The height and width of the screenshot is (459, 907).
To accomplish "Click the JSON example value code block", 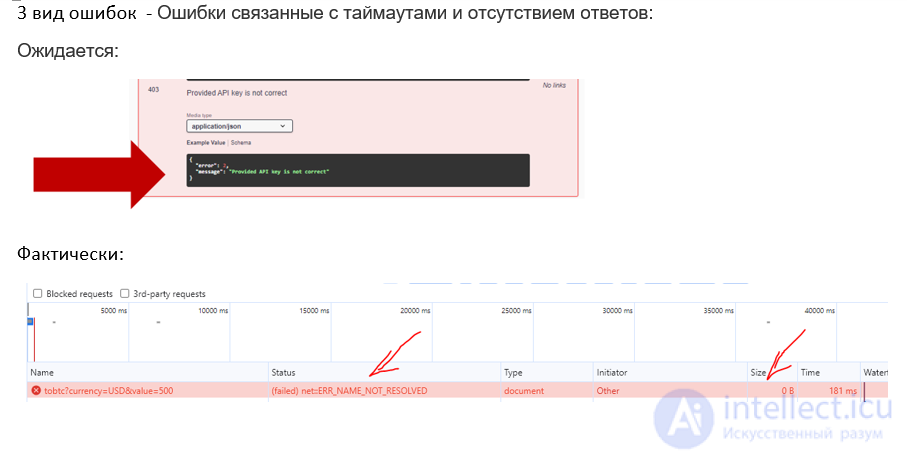I will coord(358,170).
